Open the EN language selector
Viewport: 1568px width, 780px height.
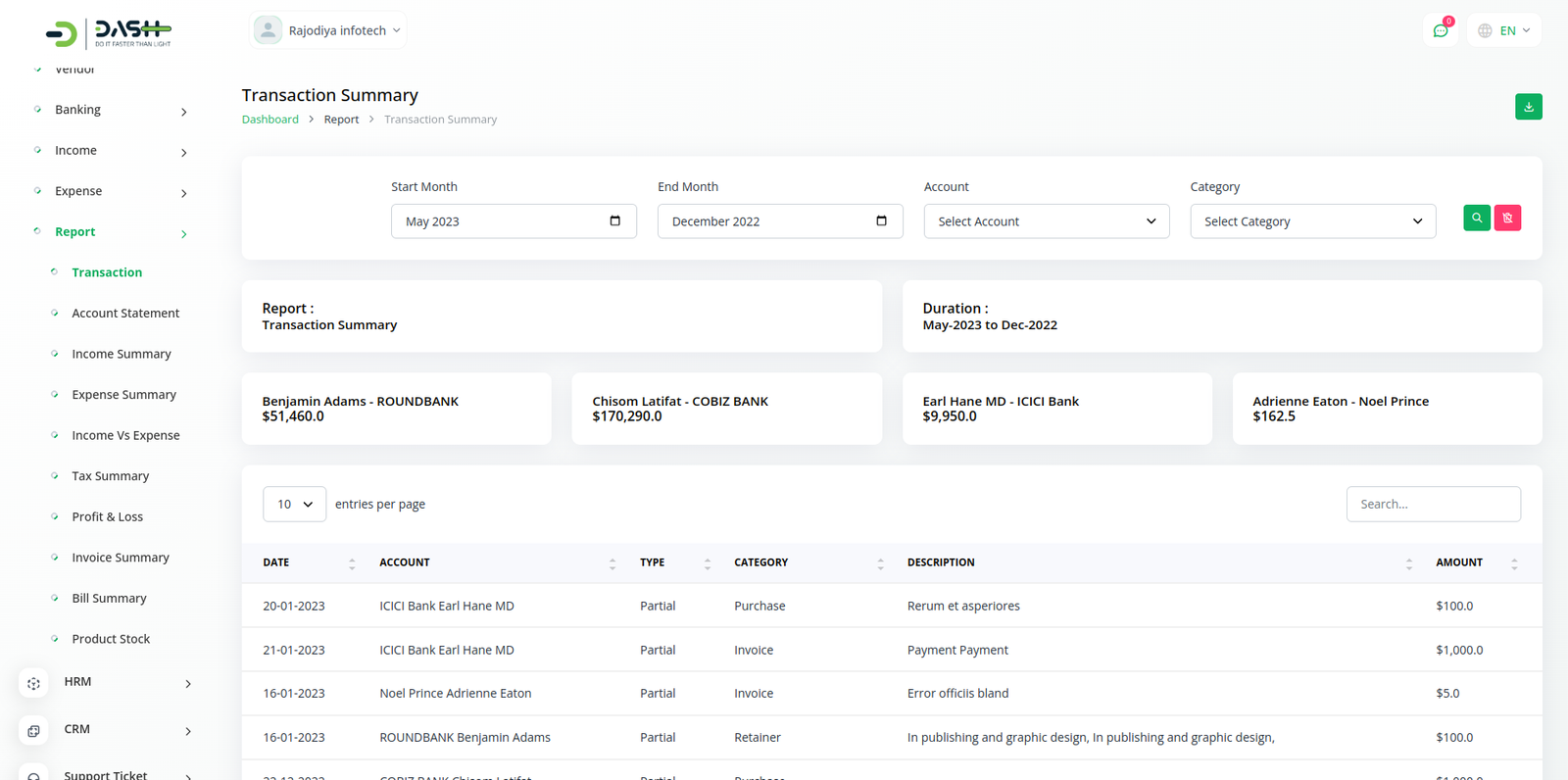[1504, 31]
